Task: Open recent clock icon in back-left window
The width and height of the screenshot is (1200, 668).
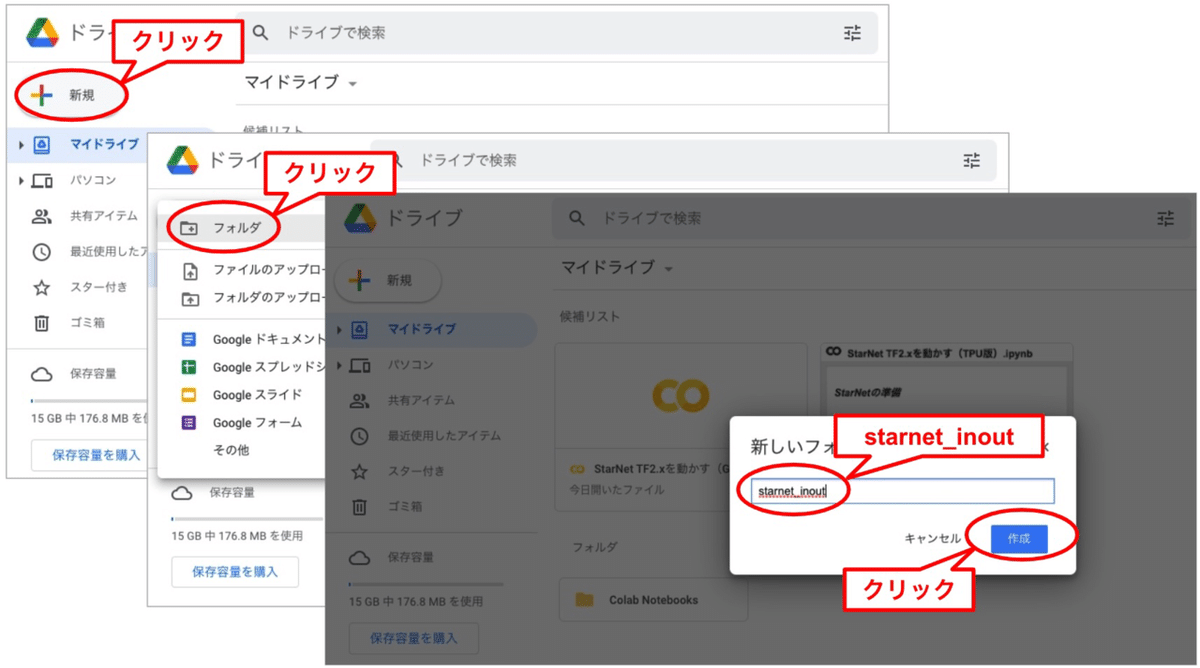Action: pyautogui.click(x=42, y=252)
